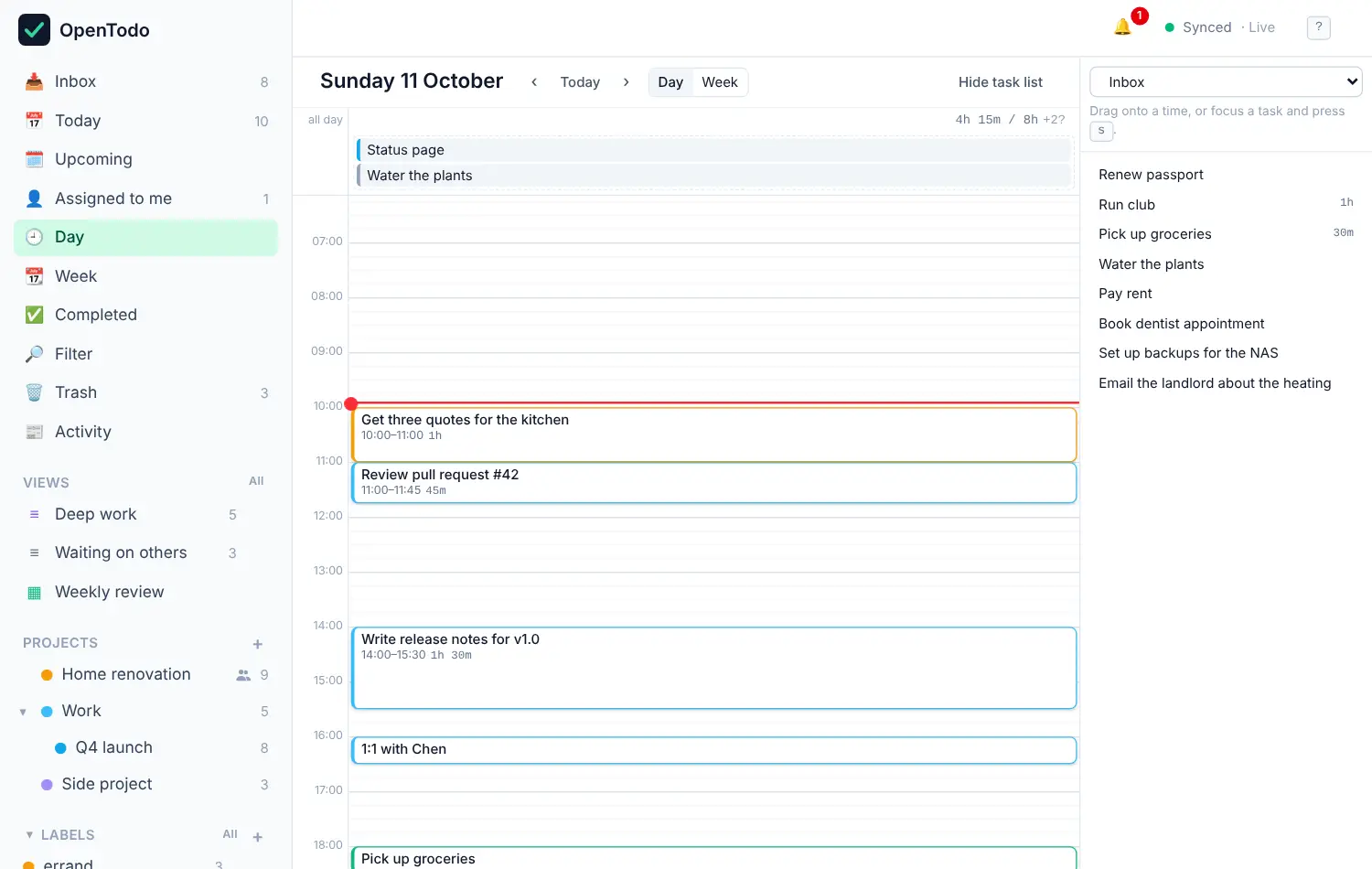This screenshot has width=1372, height=869.
Task: Click the Weekly review grid icon
Action: click(34, 593)
